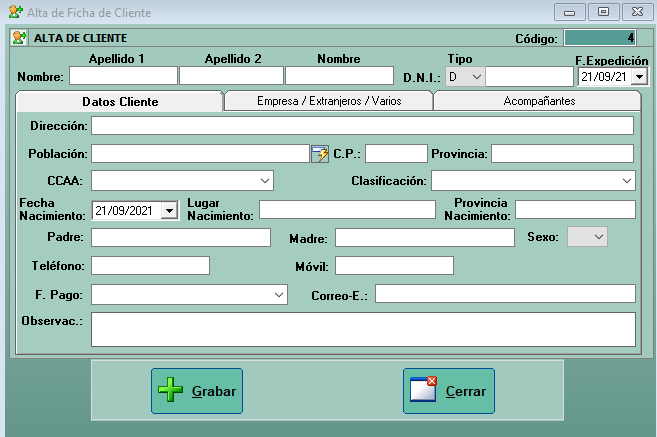Expand the F. Pago dropdown
Screen dimensions: 657x437
click(279, 295)
